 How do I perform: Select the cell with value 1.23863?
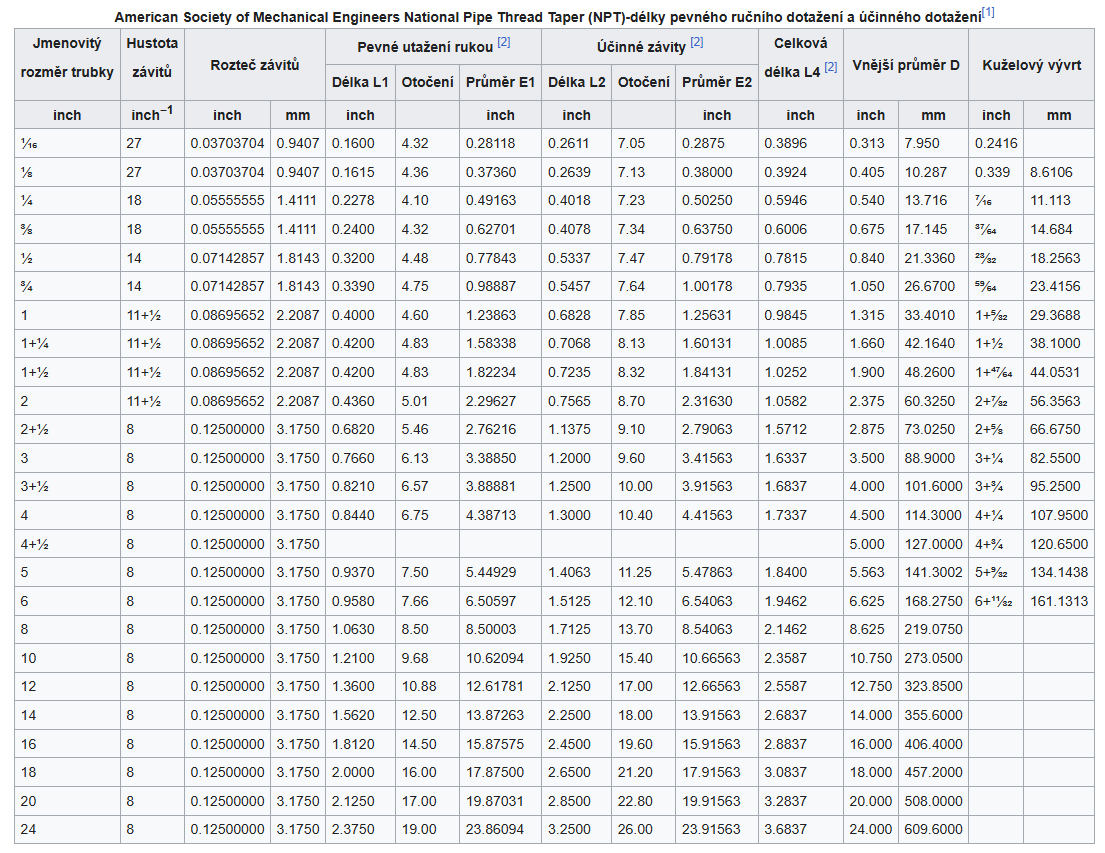tap(500, 315)
